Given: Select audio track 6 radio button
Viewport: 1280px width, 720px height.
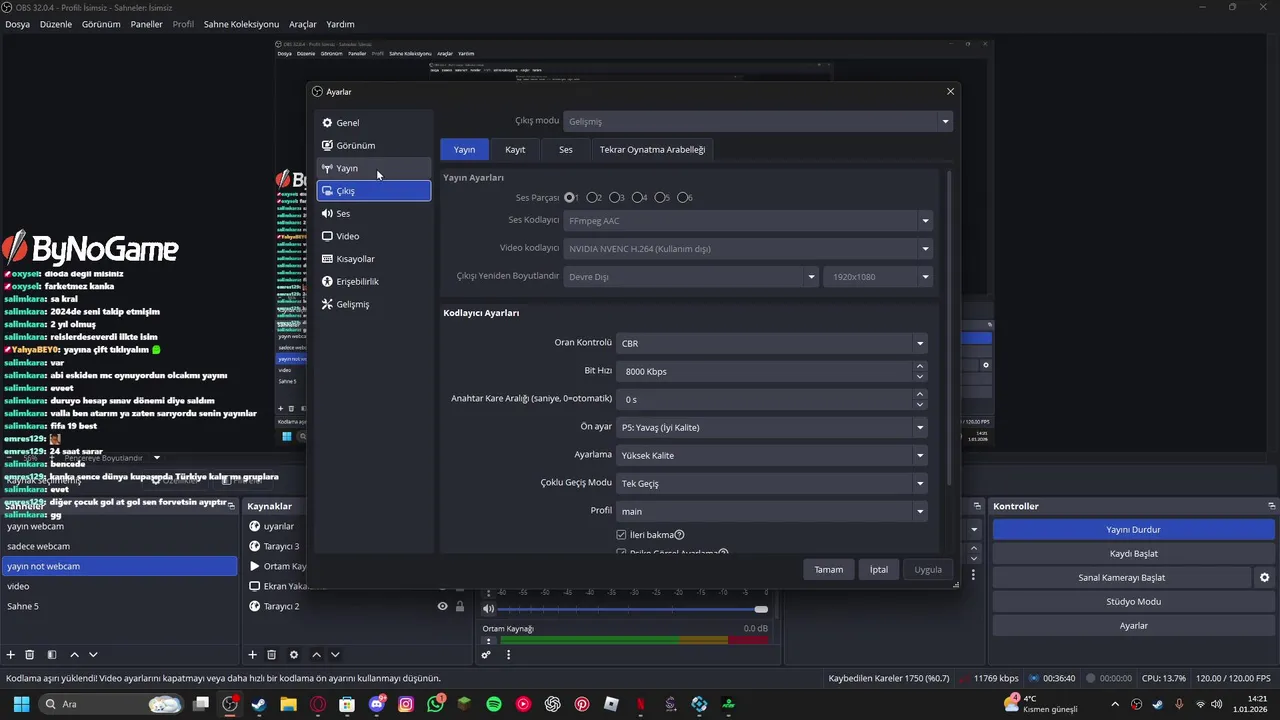Looking at the screenshot, I should pos(684,198).
